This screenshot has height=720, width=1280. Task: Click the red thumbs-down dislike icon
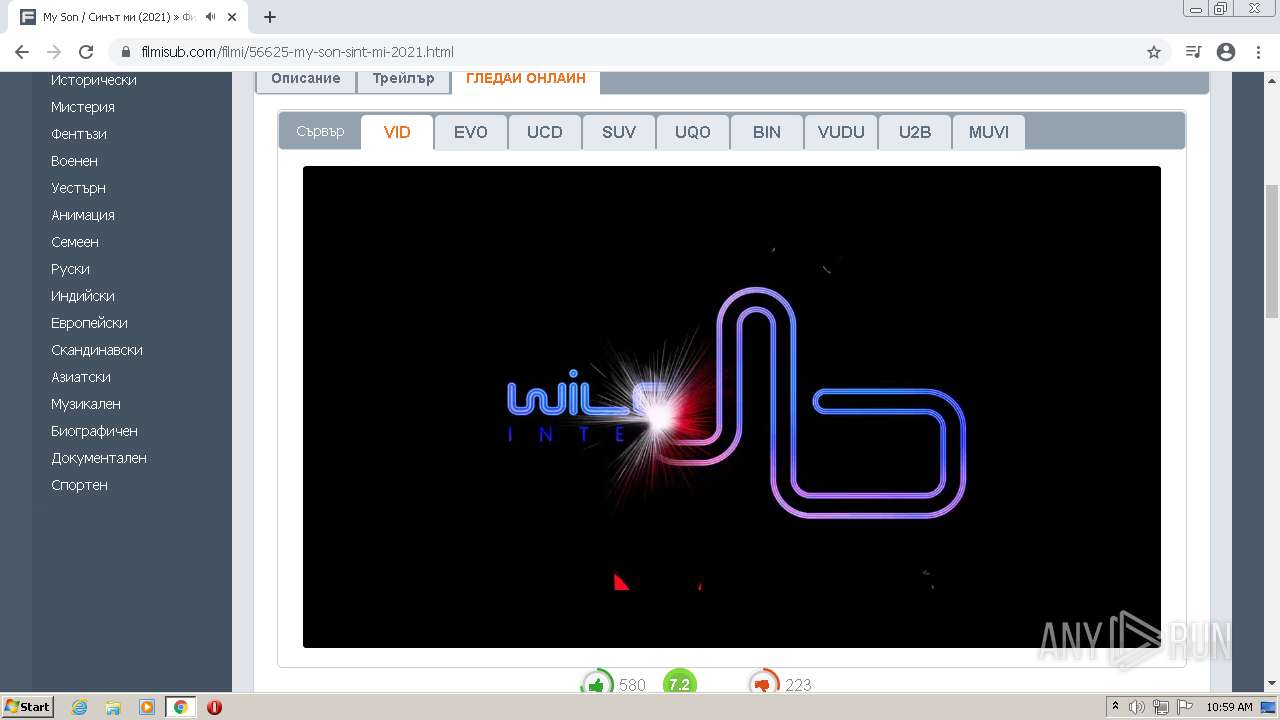[764, 684]
